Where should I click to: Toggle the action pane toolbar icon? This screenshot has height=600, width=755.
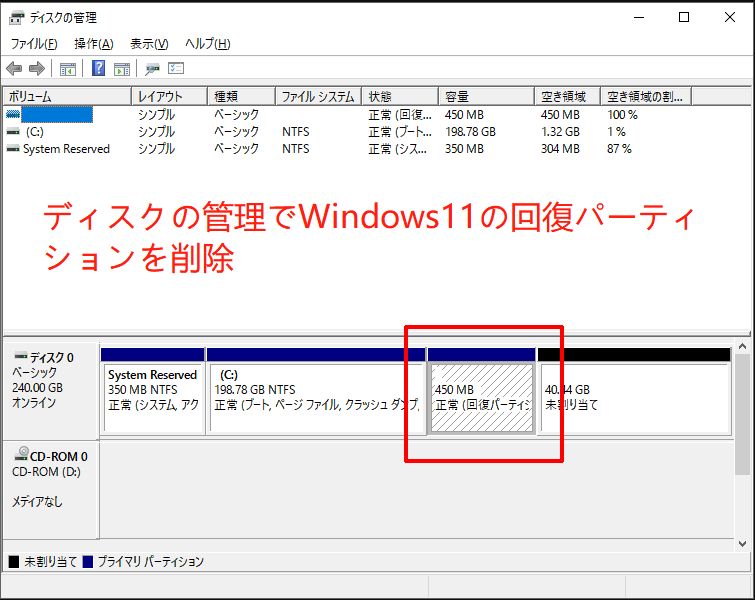[x=122, y=69]
